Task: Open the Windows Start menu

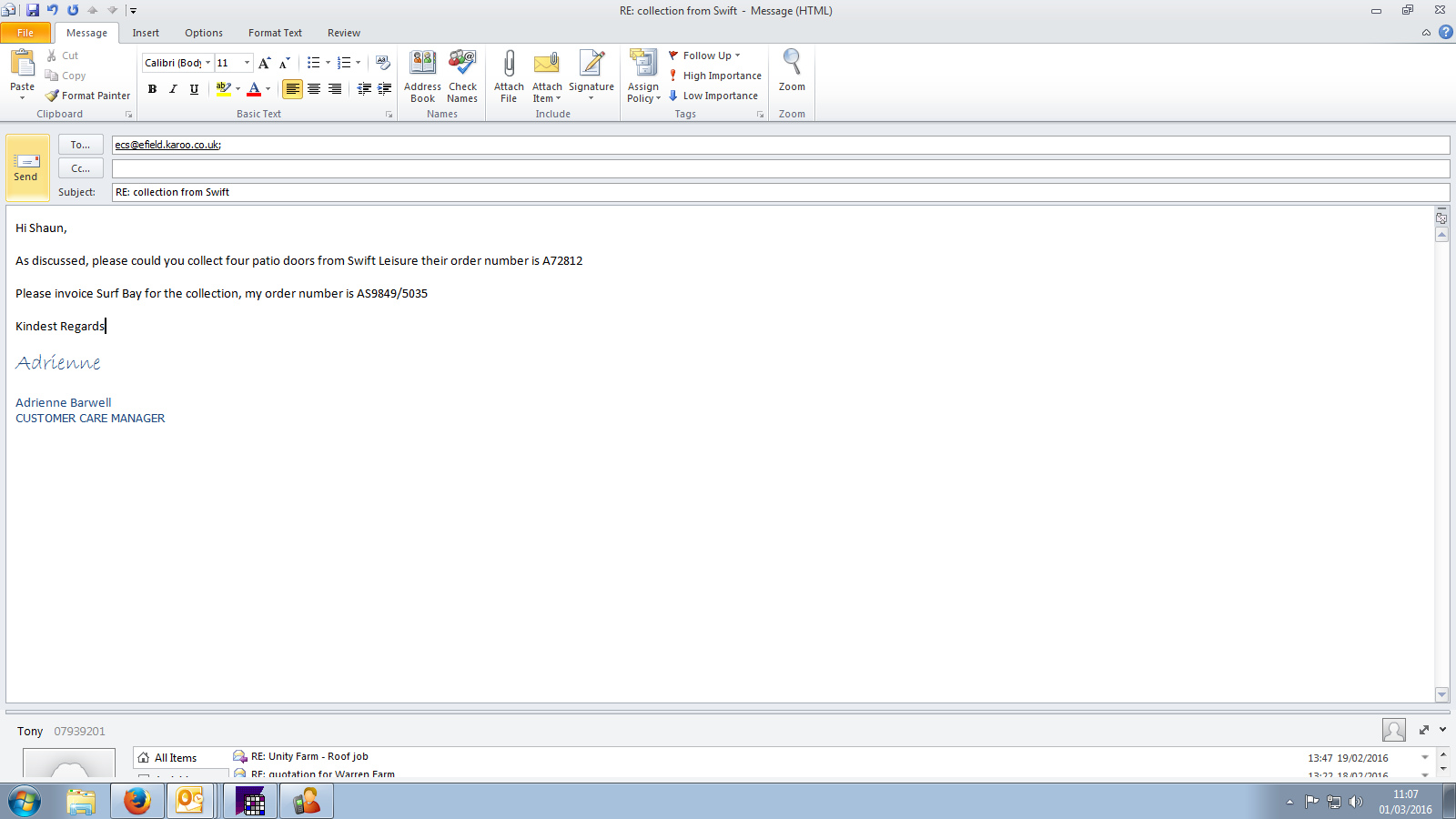Action: tap(25, 802)
